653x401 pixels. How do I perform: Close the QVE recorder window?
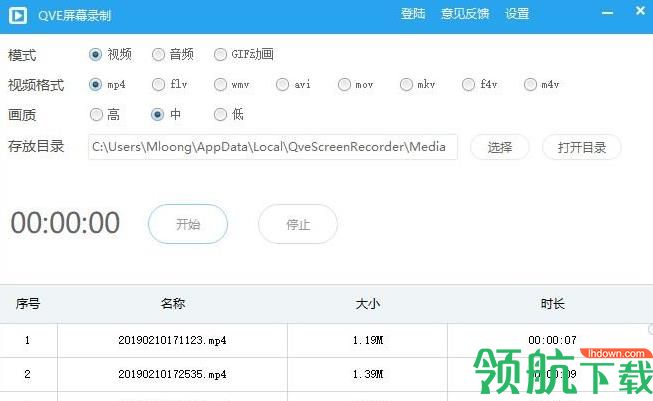[x=640, y=10]
